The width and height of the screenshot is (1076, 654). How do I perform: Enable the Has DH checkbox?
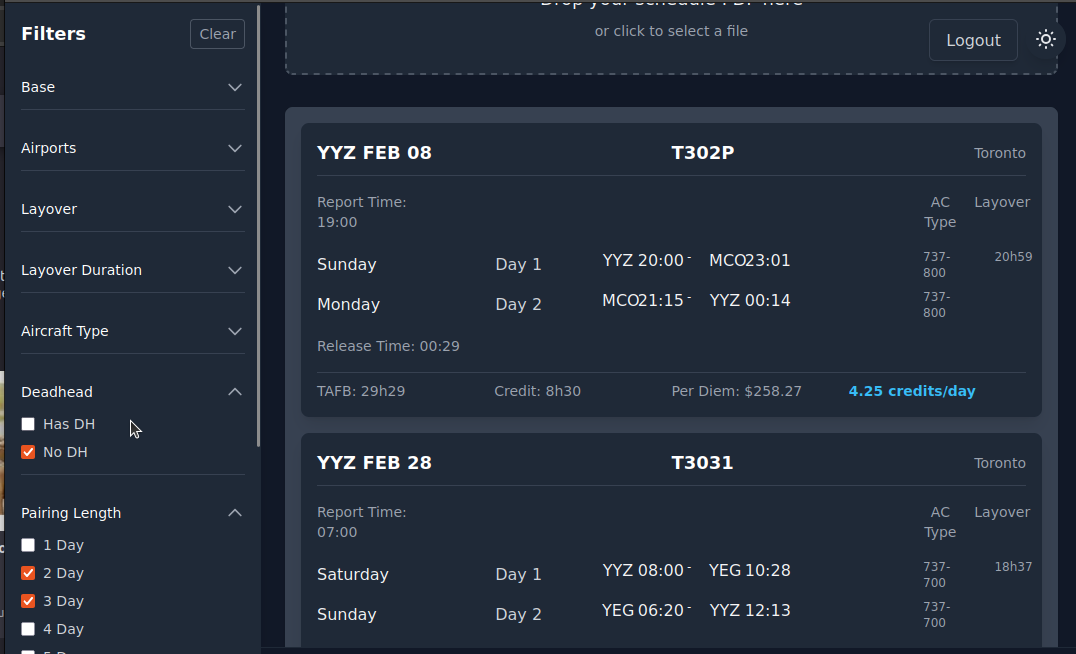point(28,424)
